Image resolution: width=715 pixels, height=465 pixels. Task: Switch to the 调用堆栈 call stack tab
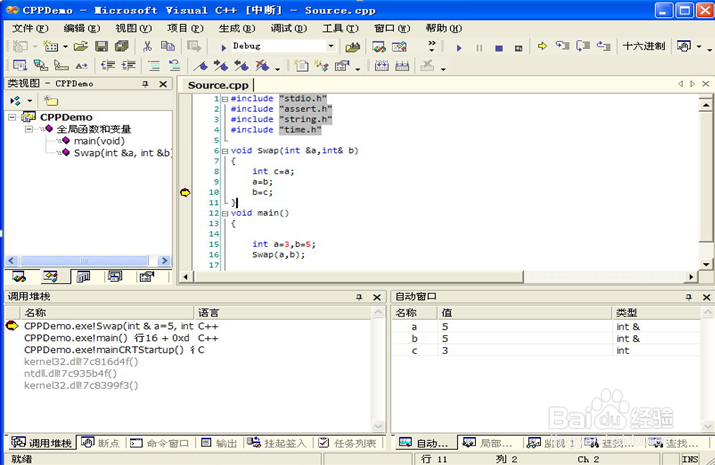point(43,443)
